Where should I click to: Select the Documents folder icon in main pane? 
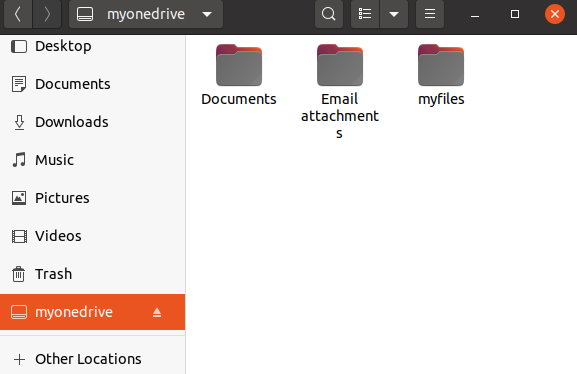(x=239, y=65)
